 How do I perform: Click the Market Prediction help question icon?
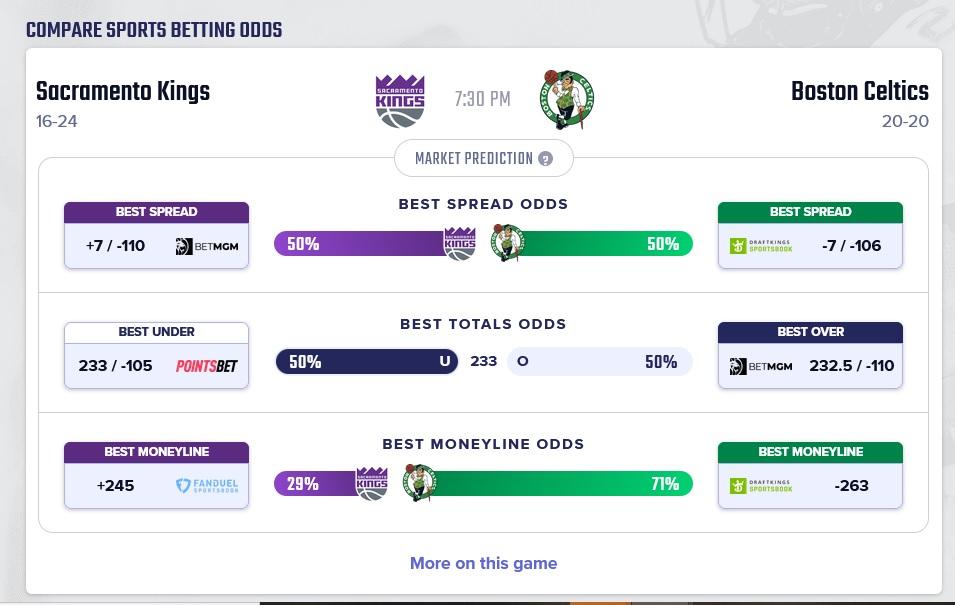(x=545, y=159)
